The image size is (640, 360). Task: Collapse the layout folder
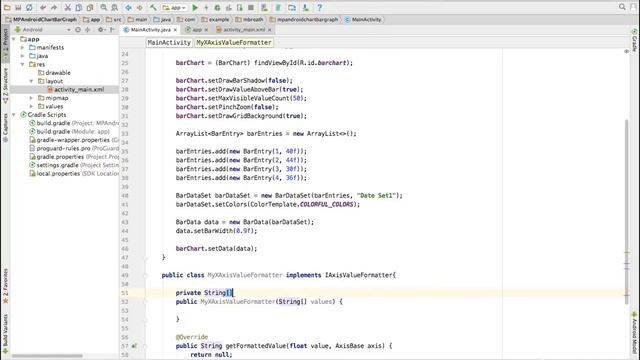(31, 81)
